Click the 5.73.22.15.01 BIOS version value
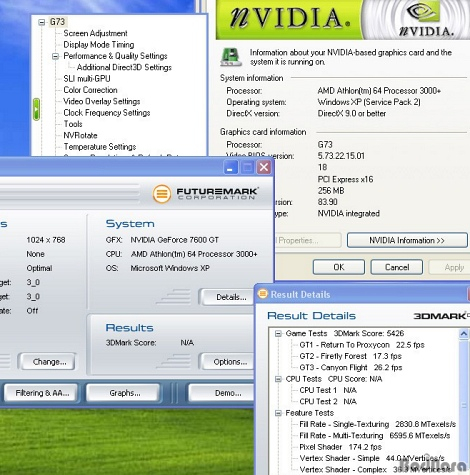 click(341, 156)
